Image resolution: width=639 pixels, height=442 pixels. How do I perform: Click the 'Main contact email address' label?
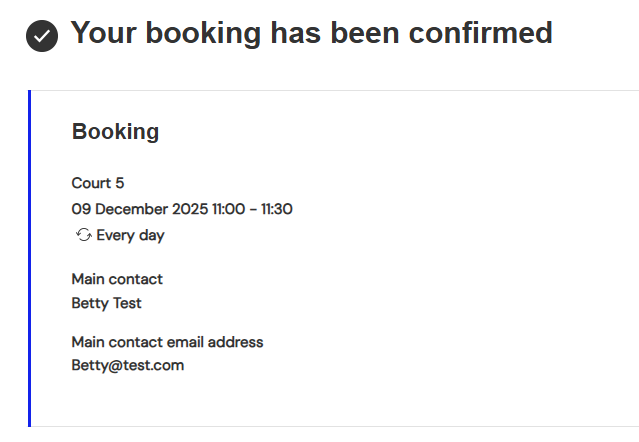click(167, 342)
